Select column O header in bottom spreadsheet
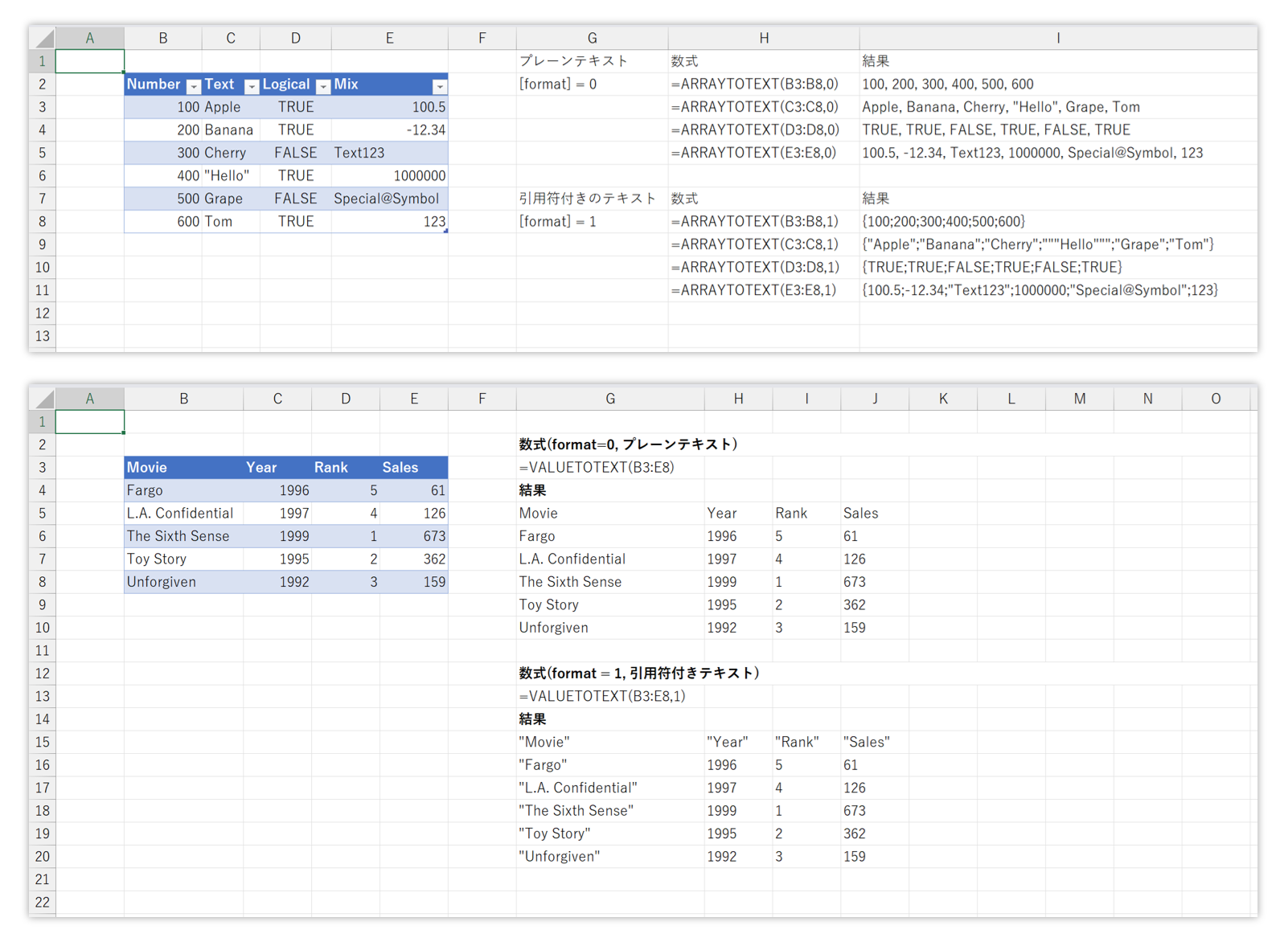 point(1215,399)
